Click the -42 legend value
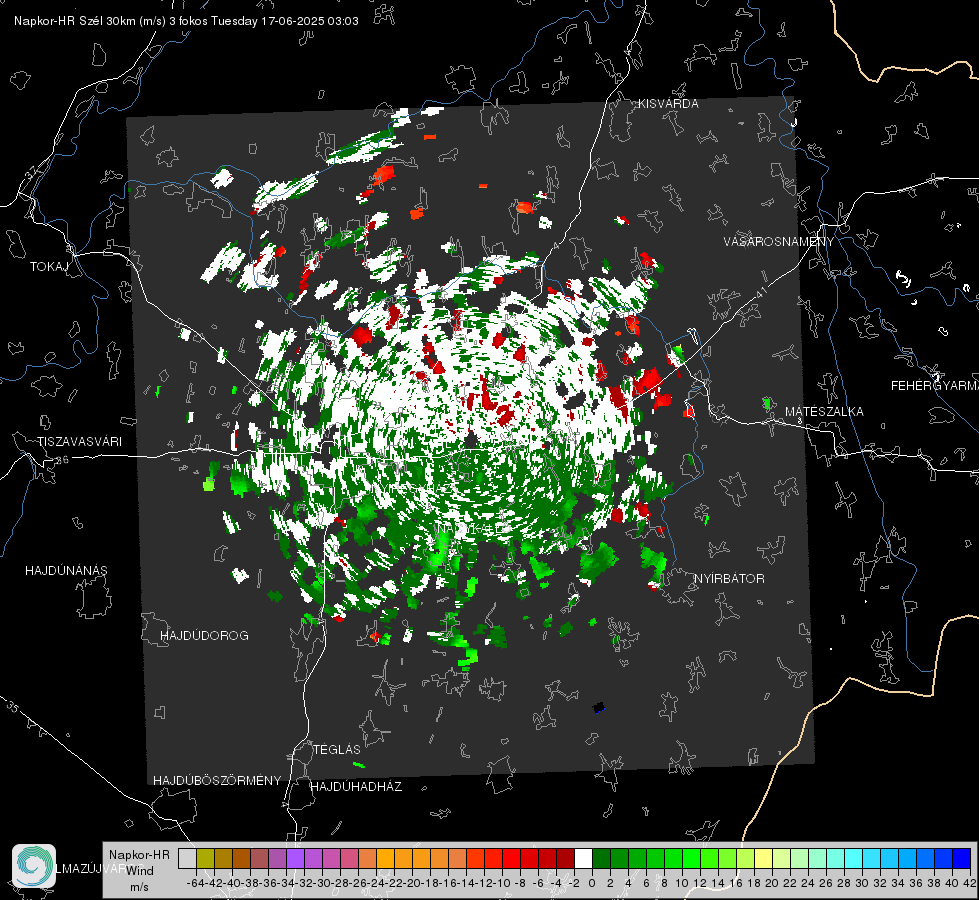Viewport: 979px width, 900px height. click(x=214, y=883)
